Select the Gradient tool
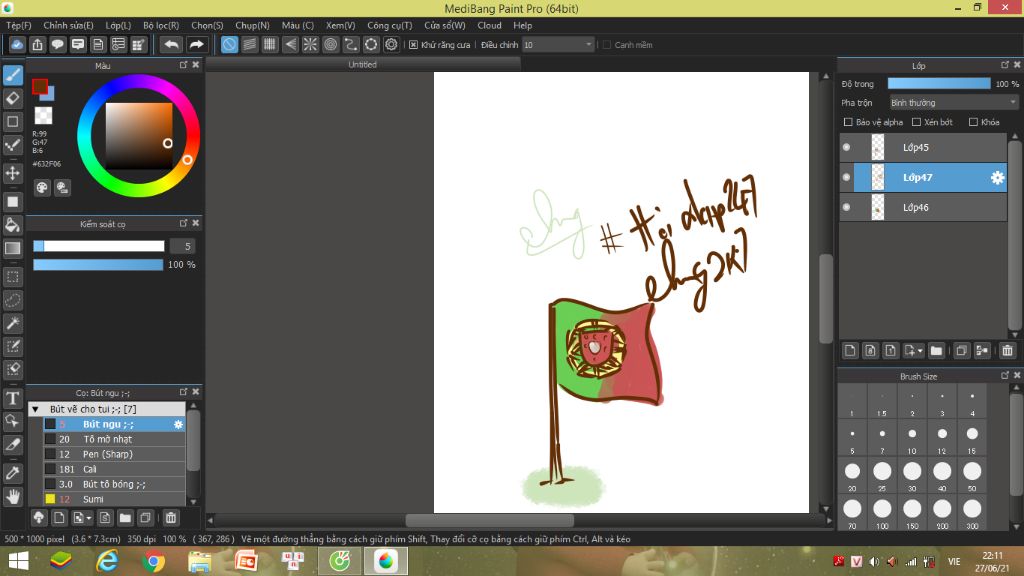The width and height of the screenshot is (1024, 576). point(13,248)
